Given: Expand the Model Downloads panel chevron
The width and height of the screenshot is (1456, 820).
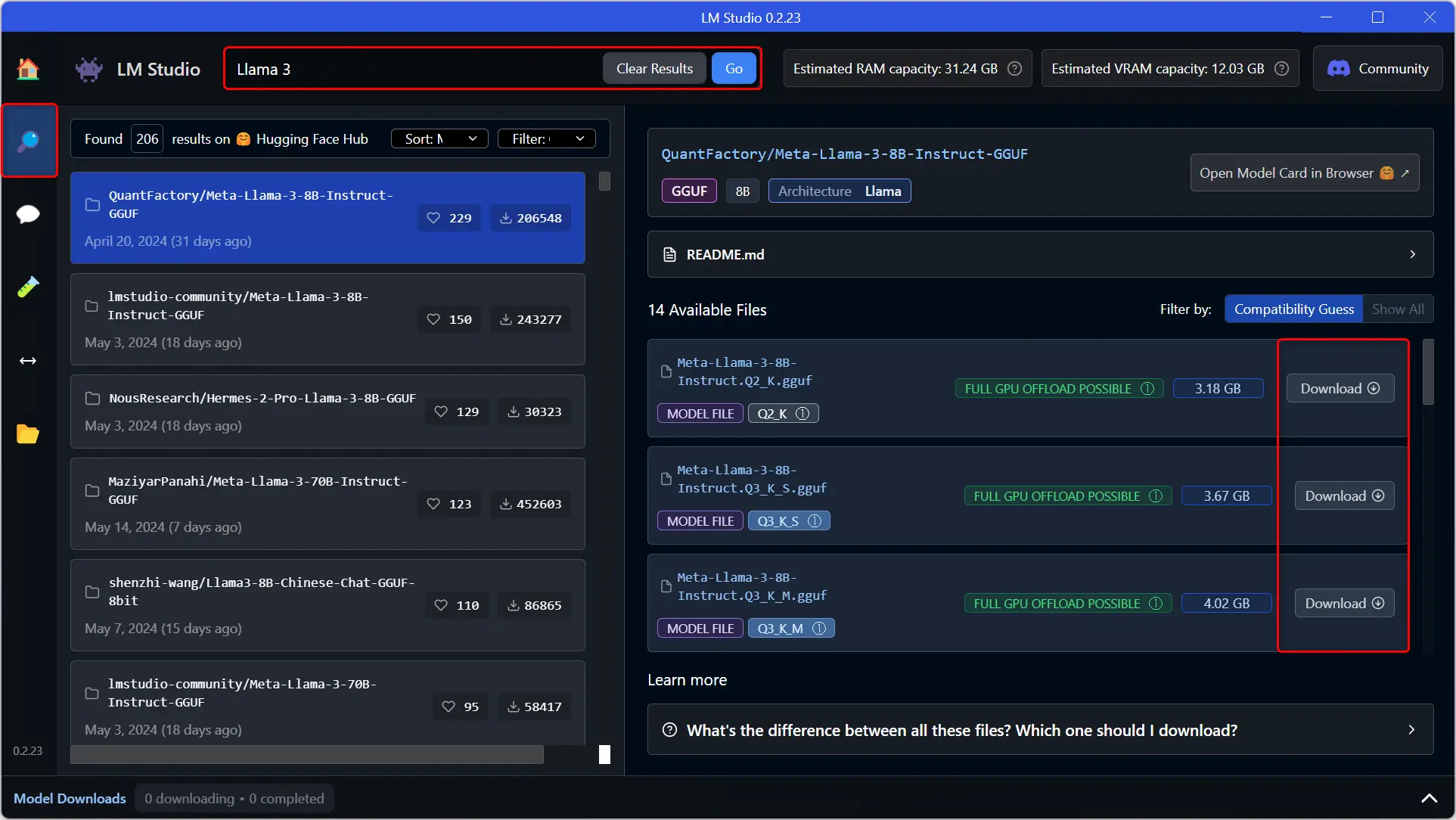Looking at the screenshot, I should coord(1429,798).
